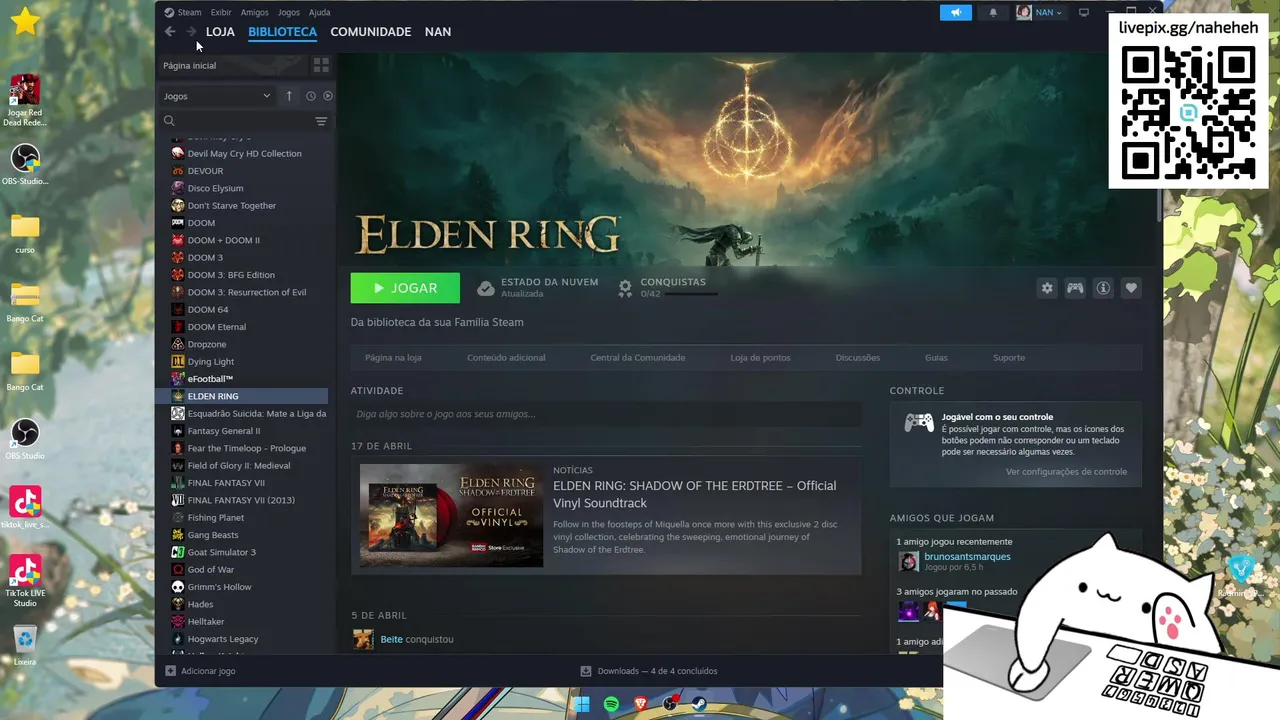Open Brave browser from the taskbar

[640, 704]
